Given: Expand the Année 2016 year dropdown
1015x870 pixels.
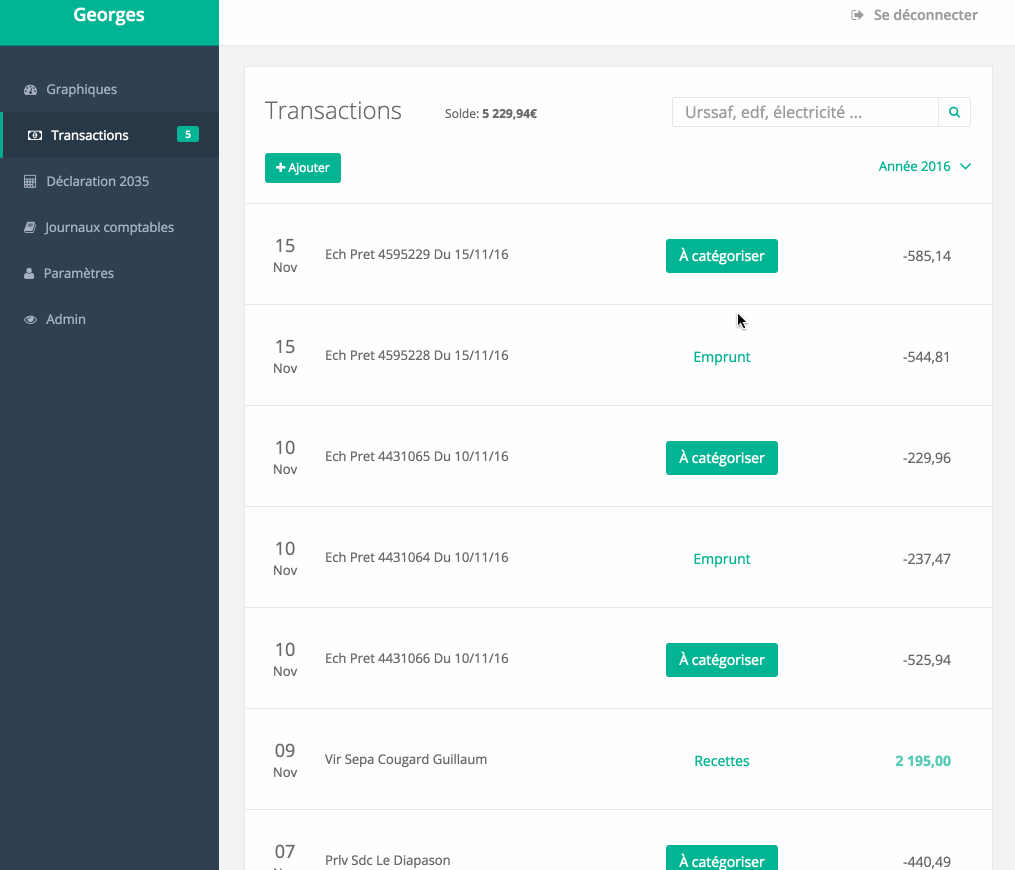Looking at the screenshot, I should [x=914, y=167].
